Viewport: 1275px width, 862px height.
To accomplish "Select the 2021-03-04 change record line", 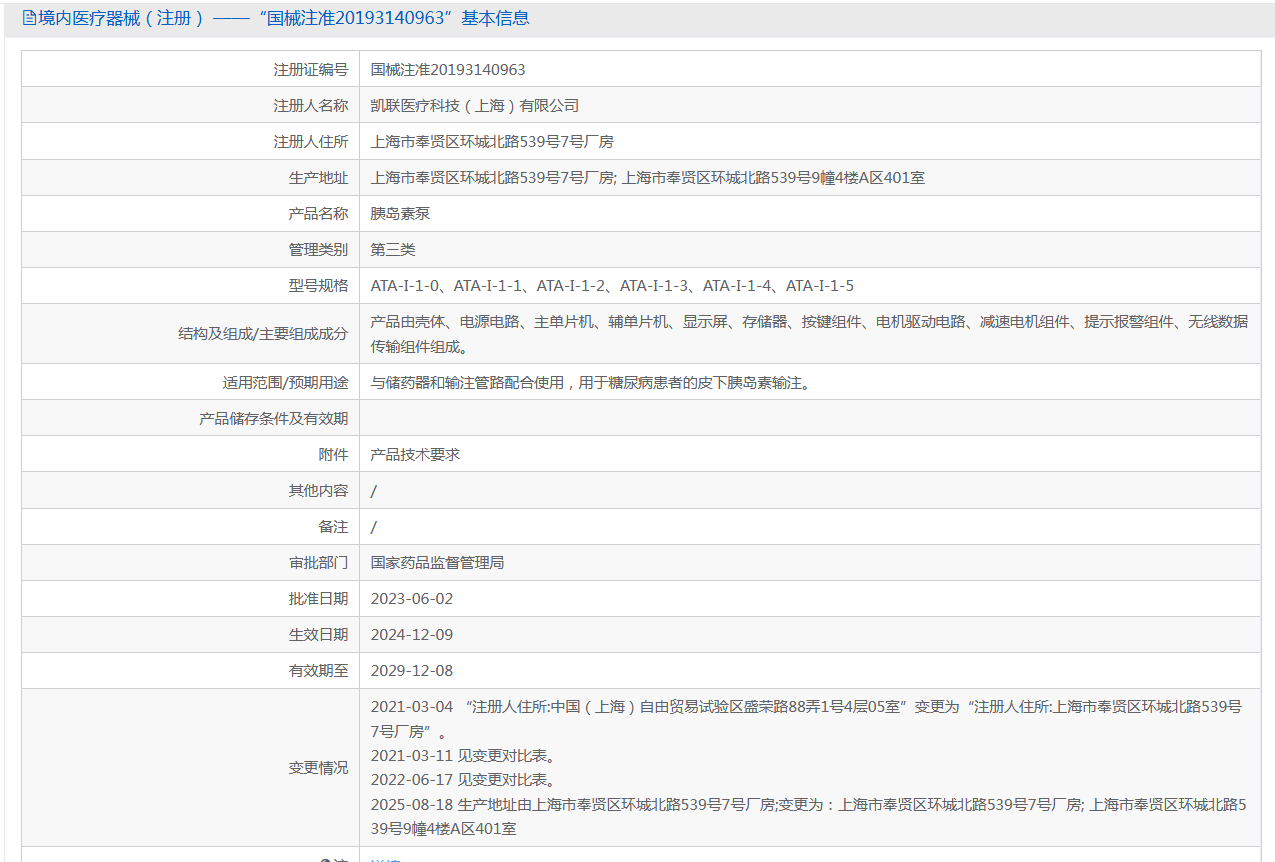I will [806, 719].
